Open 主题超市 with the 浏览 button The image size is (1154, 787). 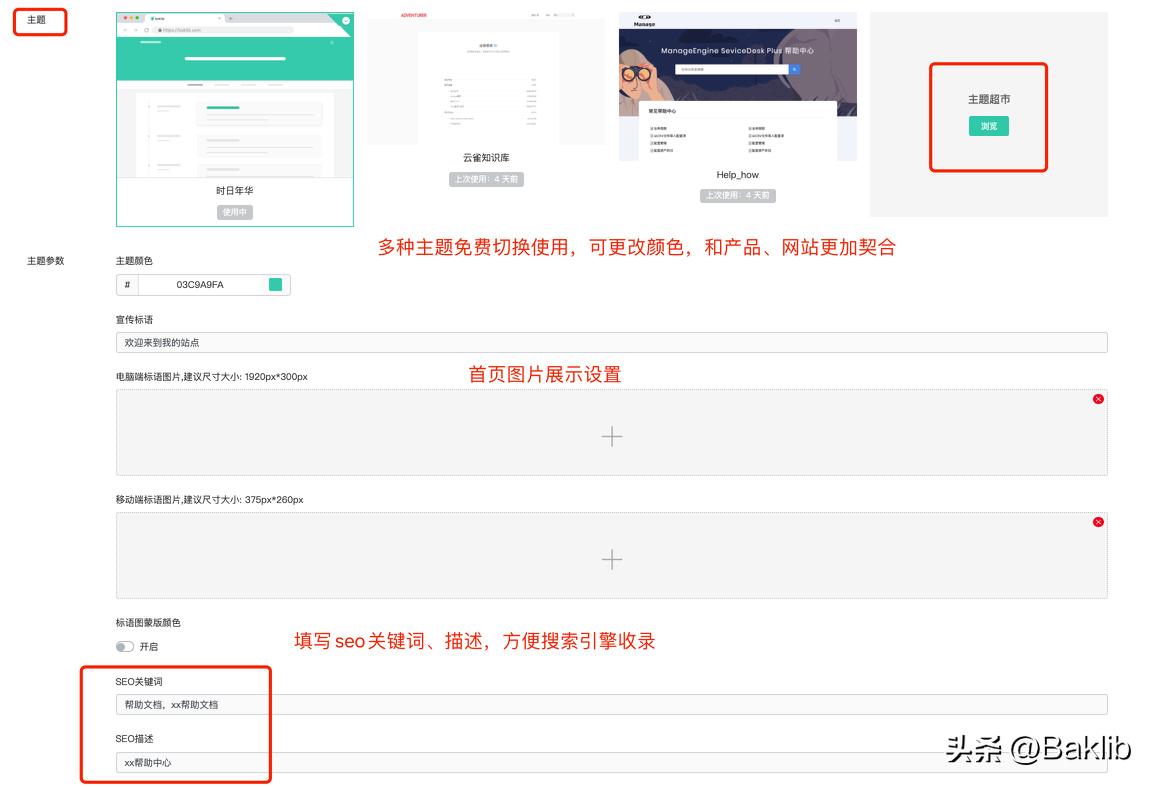click(988, 126)
